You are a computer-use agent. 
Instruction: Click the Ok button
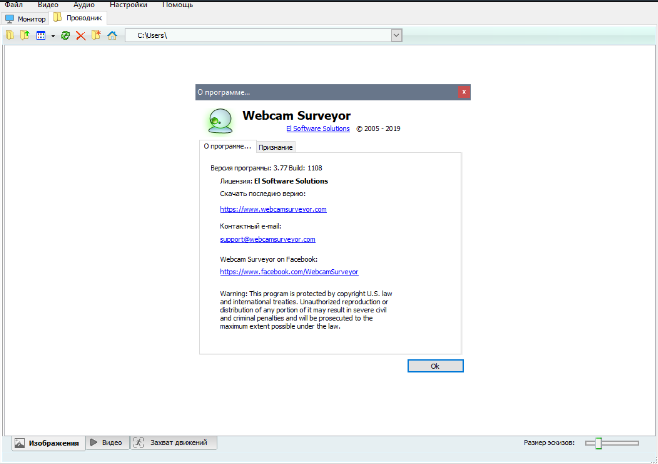pos(436,366)
